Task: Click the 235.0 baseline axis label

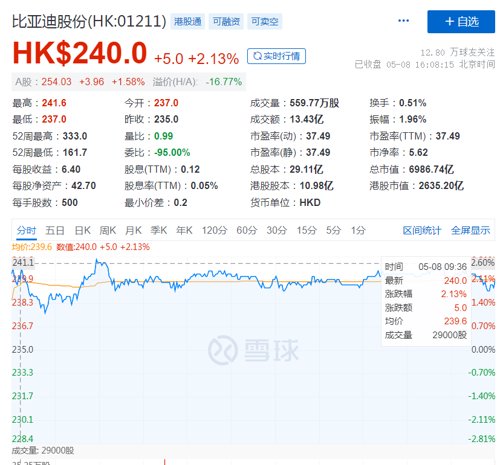Action: (x=23, y=350)
